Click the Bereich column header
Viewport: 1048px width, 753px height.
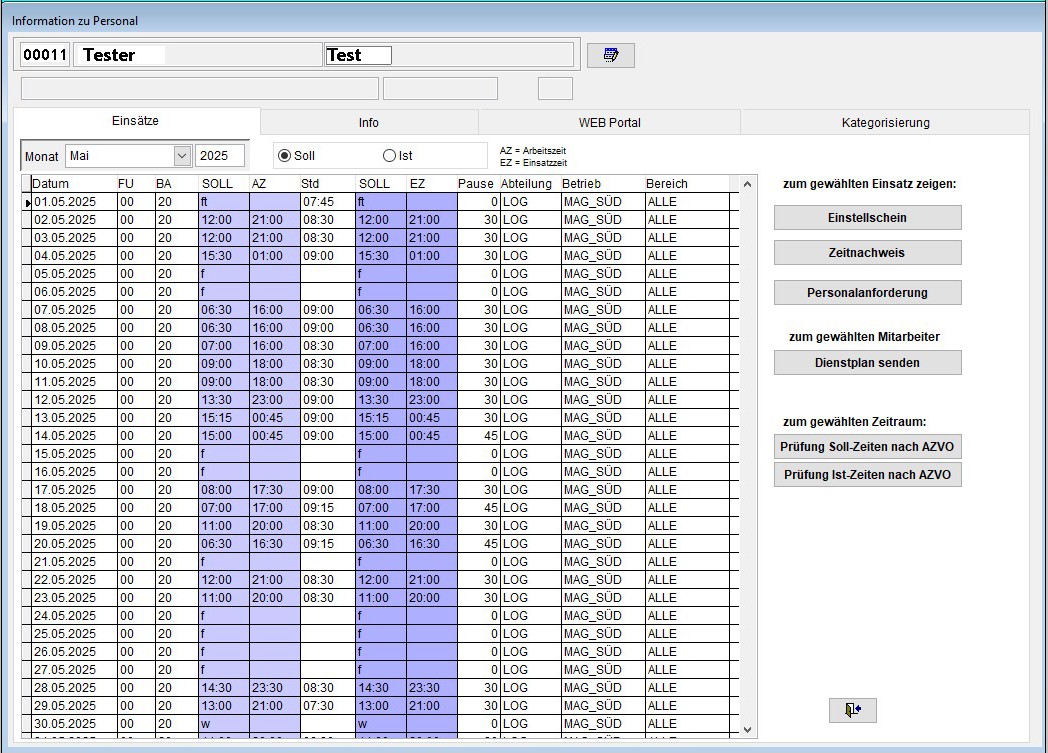pos(686,184)
